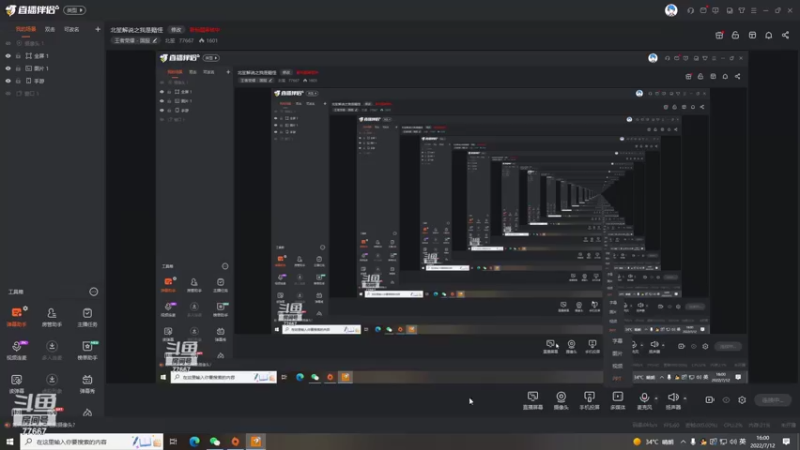This screenshot has height=450, width=800.
Task: Toggle lock on 图片 1 source
Action: (18, 68)
